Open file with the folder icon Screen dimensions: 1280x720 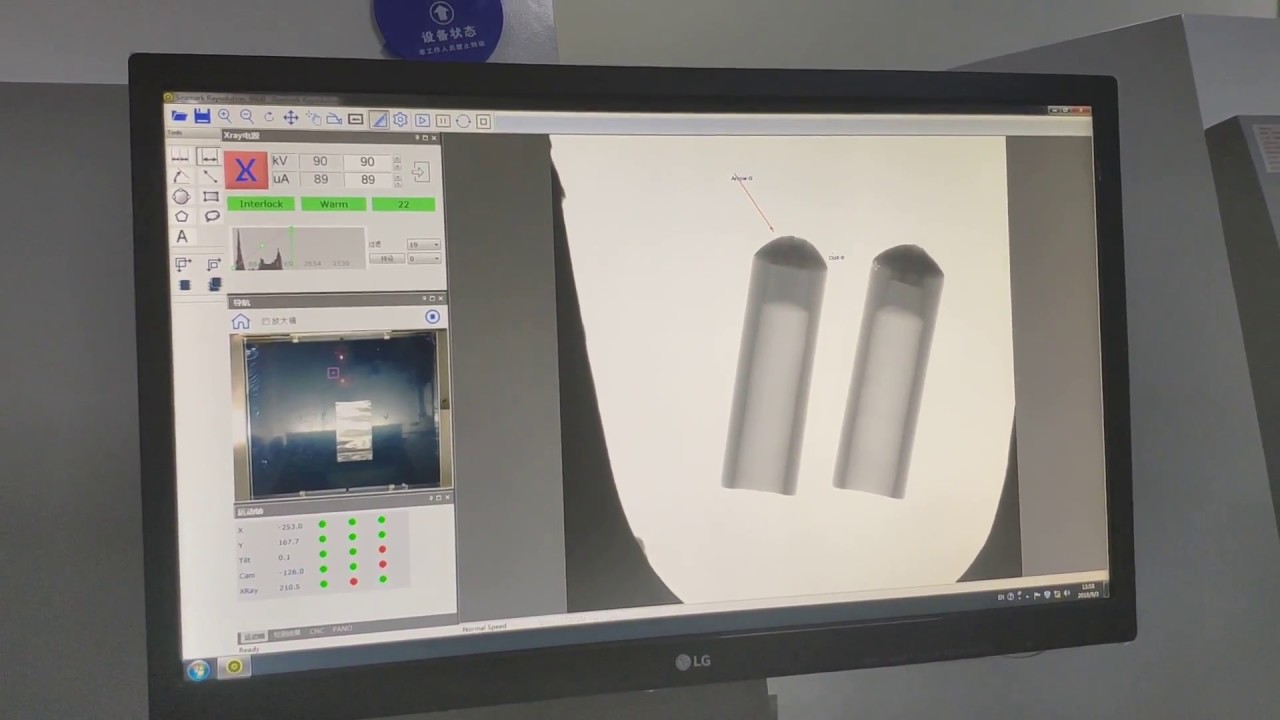[179, 116]
